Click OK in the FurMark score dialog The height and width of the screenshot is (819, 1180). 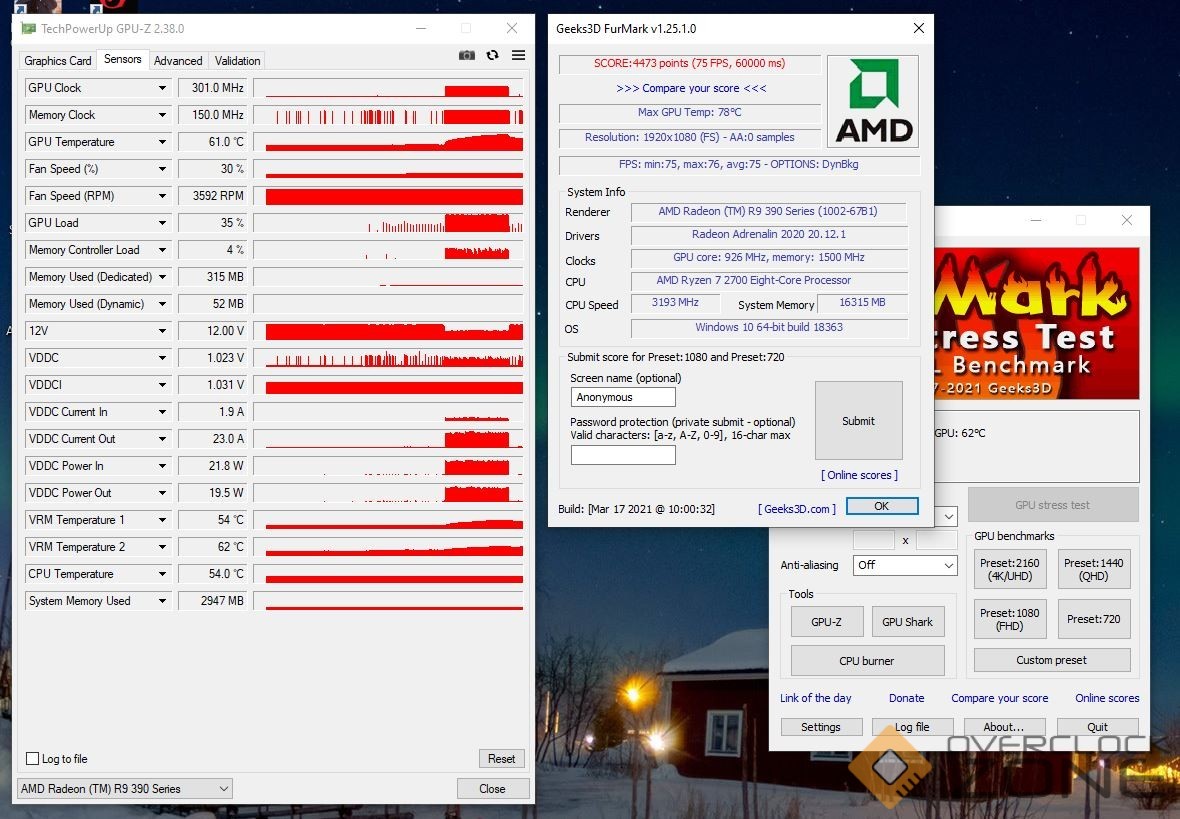pos(882,506)
